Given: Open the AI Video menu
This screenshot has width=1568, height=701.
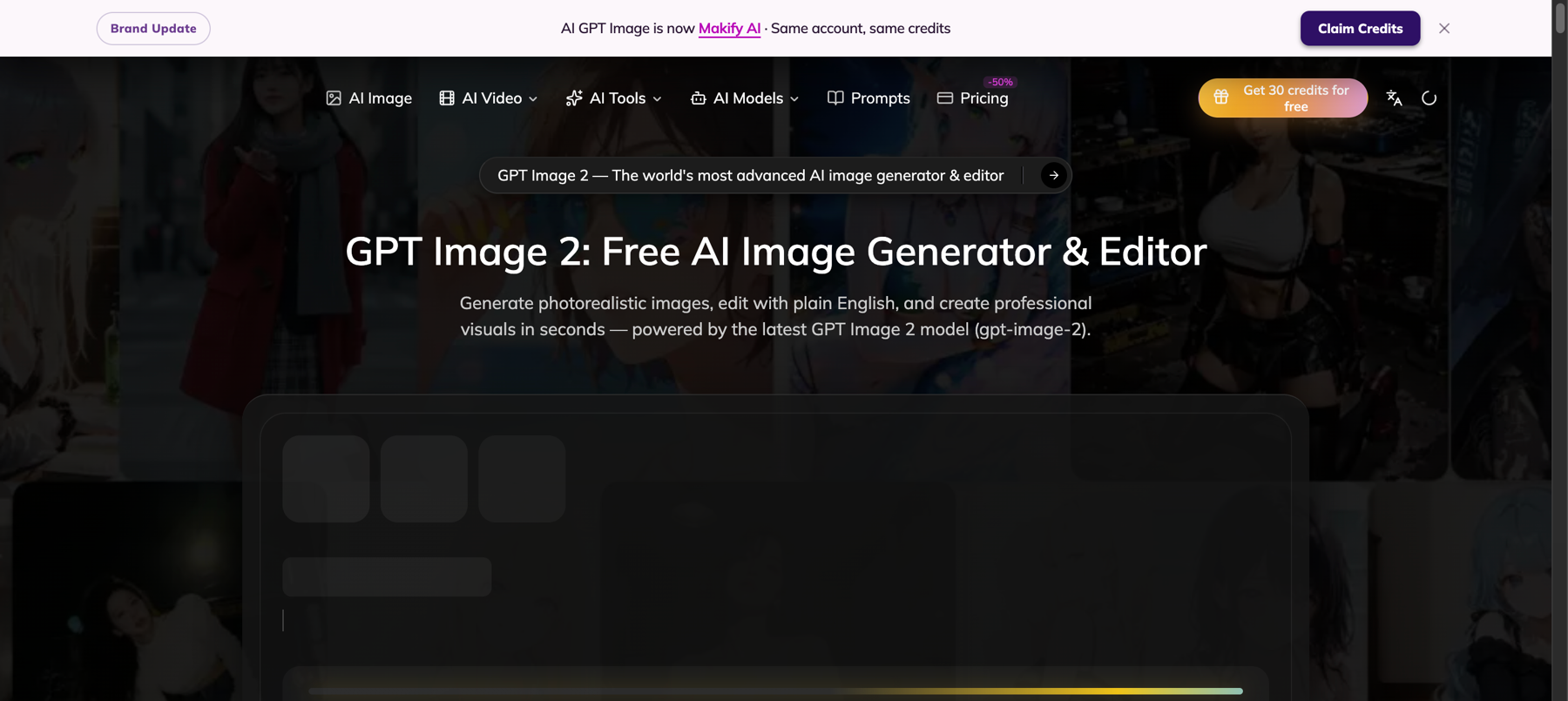Looking at the screenshot, I should click(x=488, y=98).
